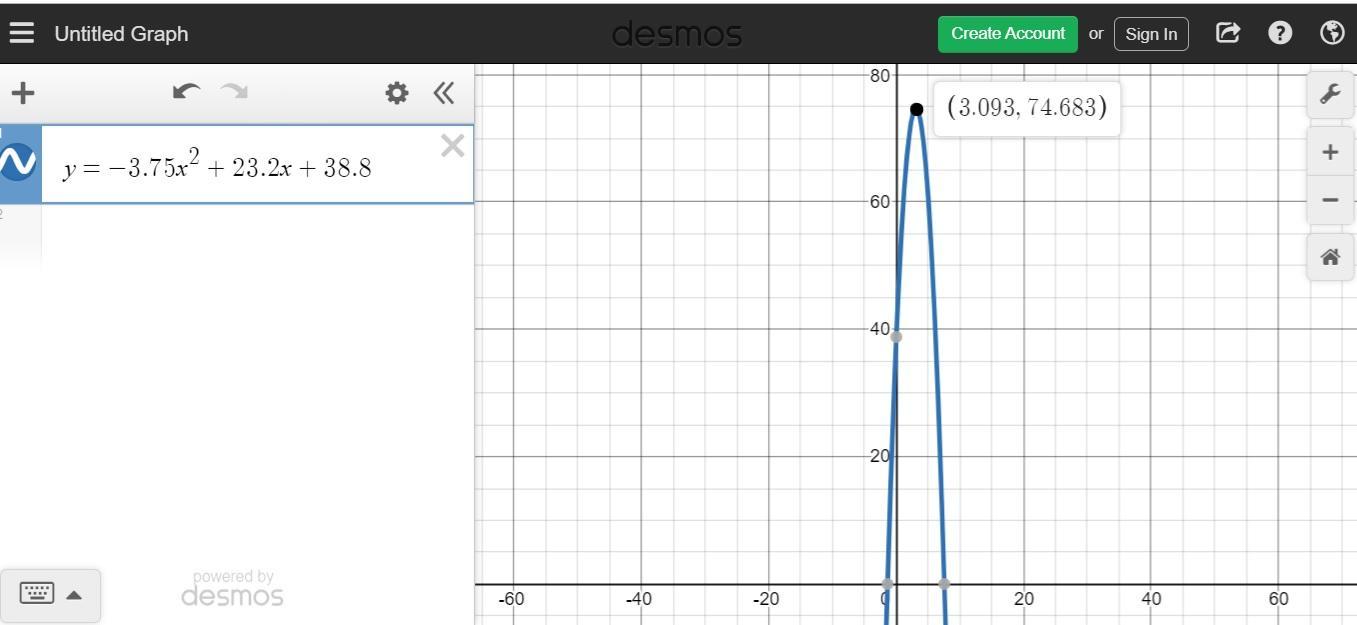This screenshot has width=1357, height=625.
Task: Click the Untitled Graph title
Action: 121,33
